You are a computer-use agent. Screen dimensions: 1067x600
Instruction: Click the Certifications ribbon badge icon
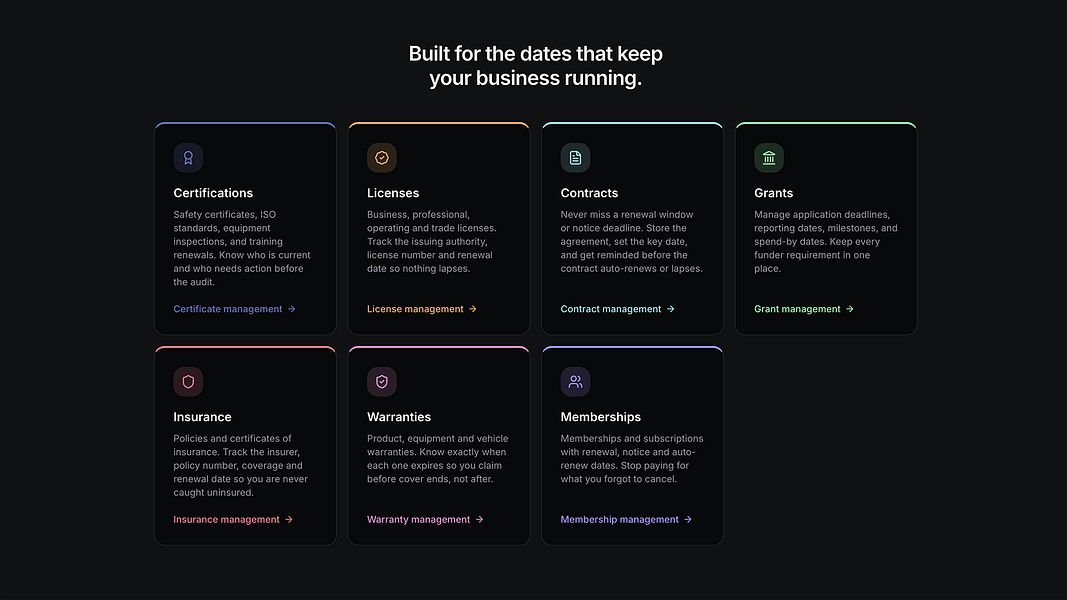[188, 158]
